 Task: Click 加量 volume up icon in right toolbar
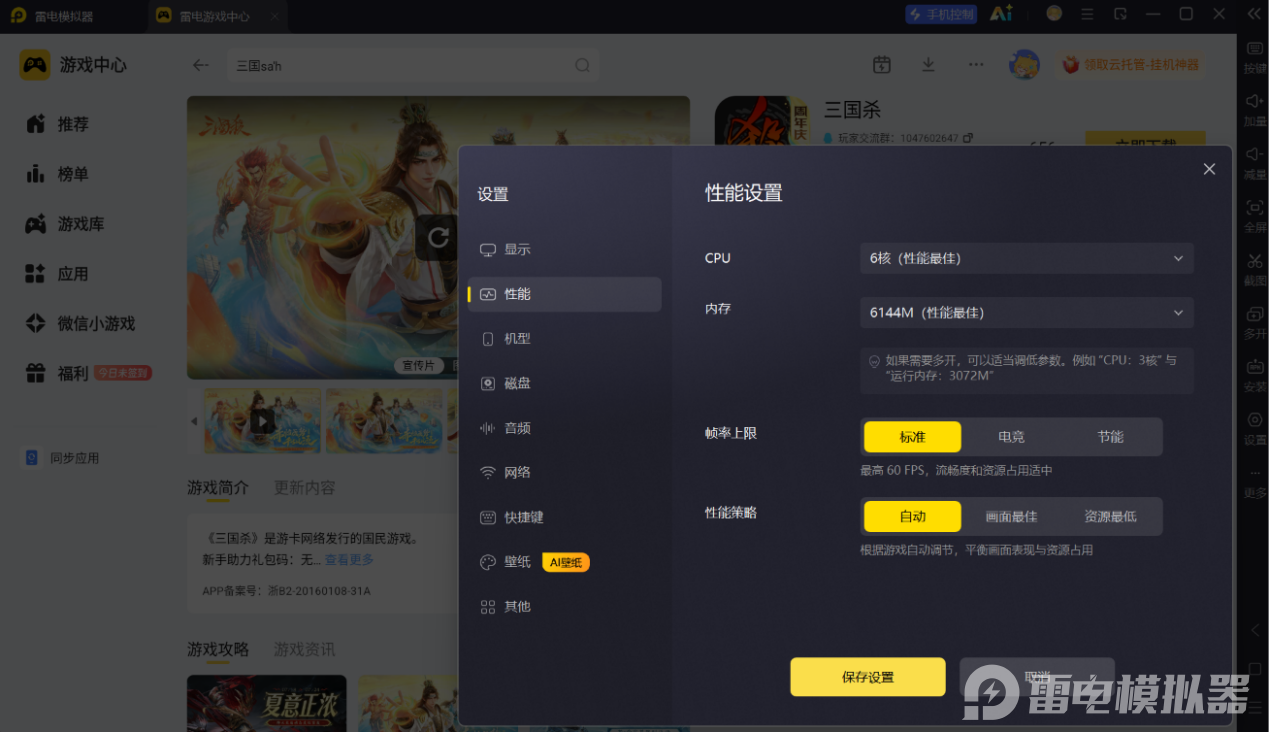(1254, 110)
